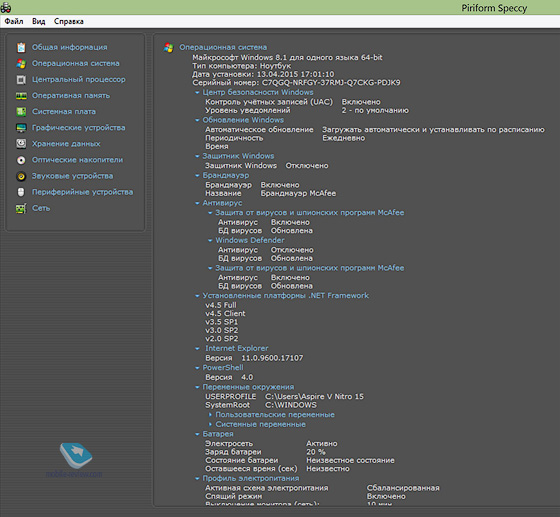Open the Графические устройства section
The height and width of the screenshot is (517, 560).
pyautogui.click(x=79, y=128)
